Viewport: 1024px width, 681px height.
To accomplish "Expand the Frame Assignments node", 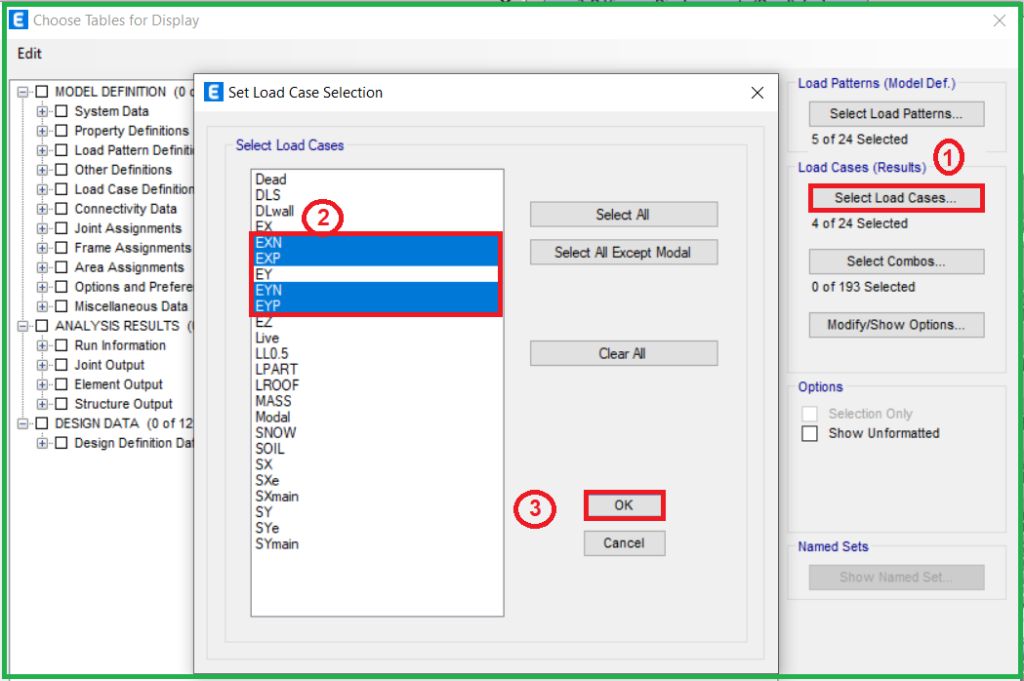I will pos(42,248).
